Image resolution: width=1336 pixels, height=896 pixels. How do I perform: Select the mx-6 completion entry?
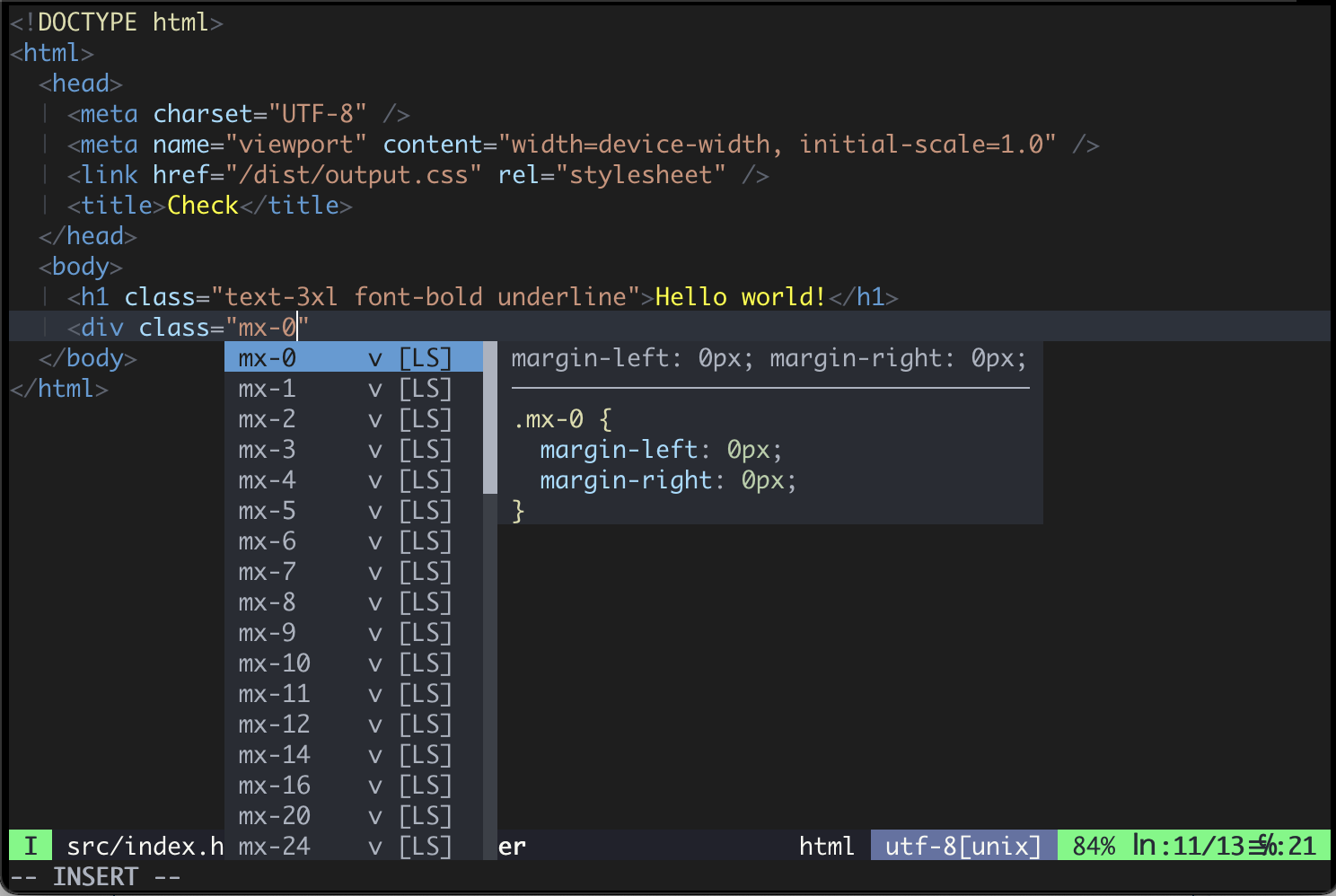click(x=354, y=541)
